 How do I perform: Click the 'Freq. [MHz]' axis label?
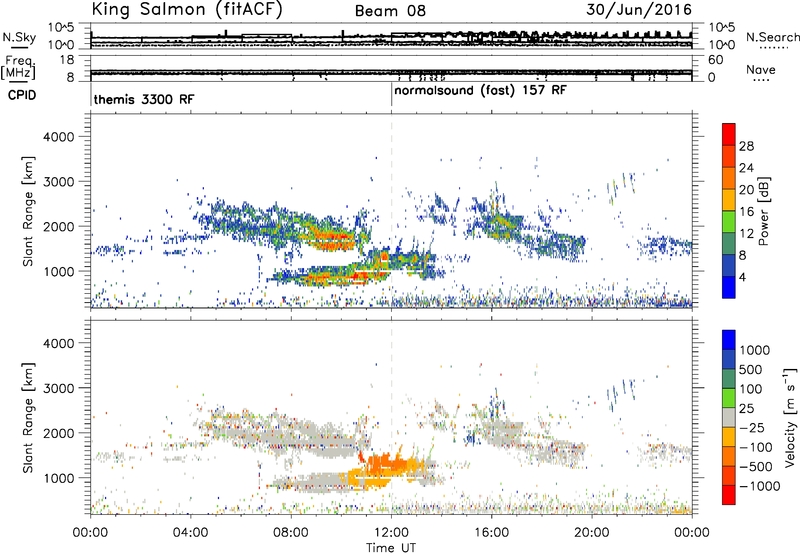click(x=18, y=68)
